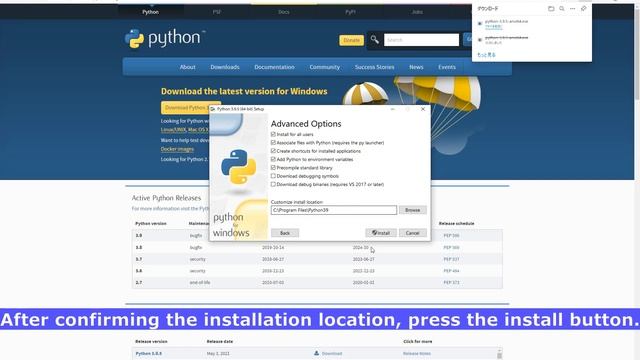Open the PEP link in the 3.7 row
The width and height of the screenshot is (640, 360).
(451, 259)
